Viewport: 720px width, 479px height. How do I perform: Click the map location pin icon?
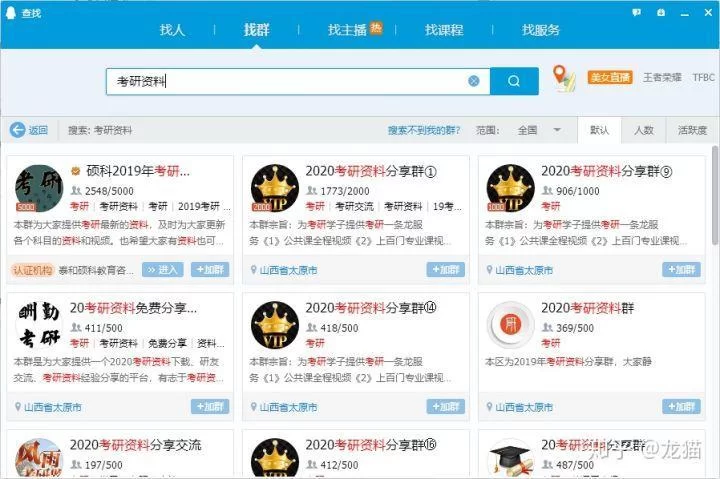(564, 78)
